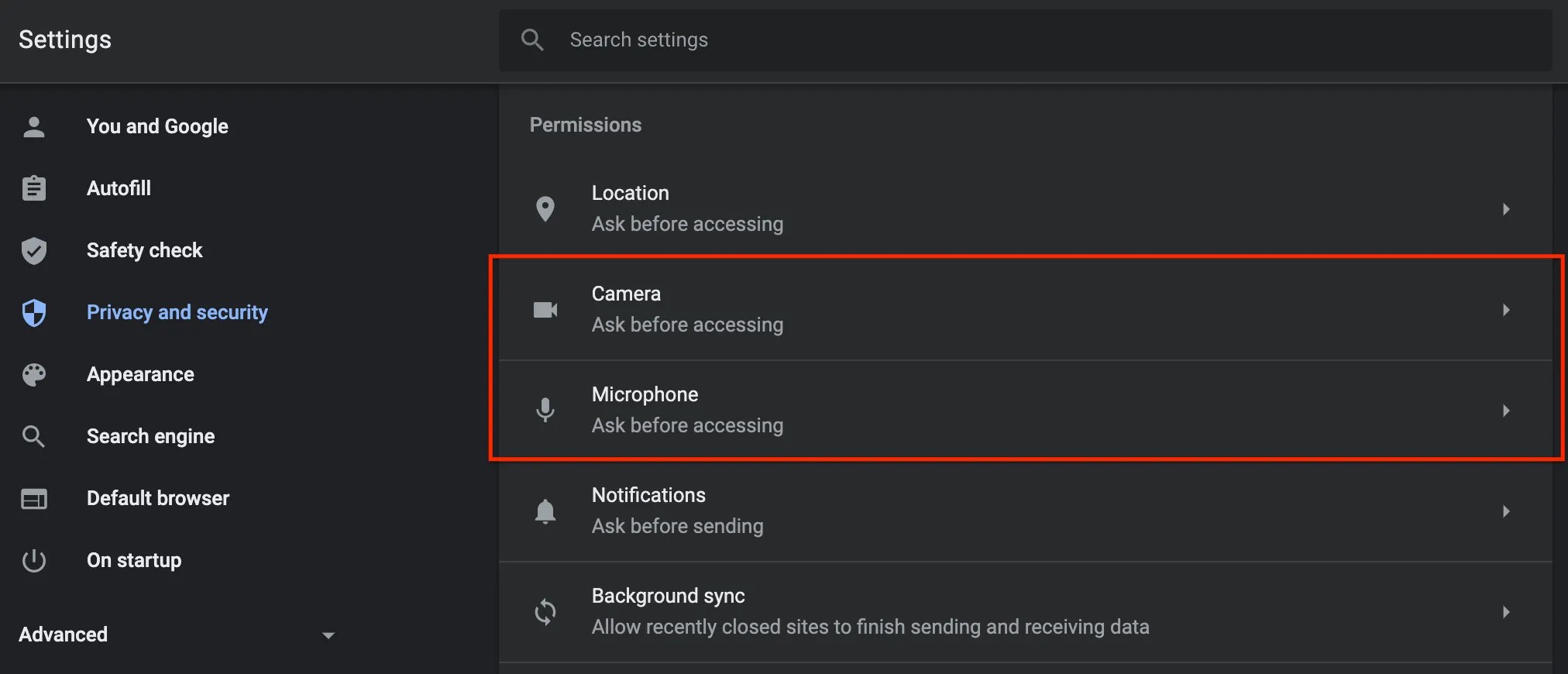Open Microphone settings via its chevron arrow

1506,411
